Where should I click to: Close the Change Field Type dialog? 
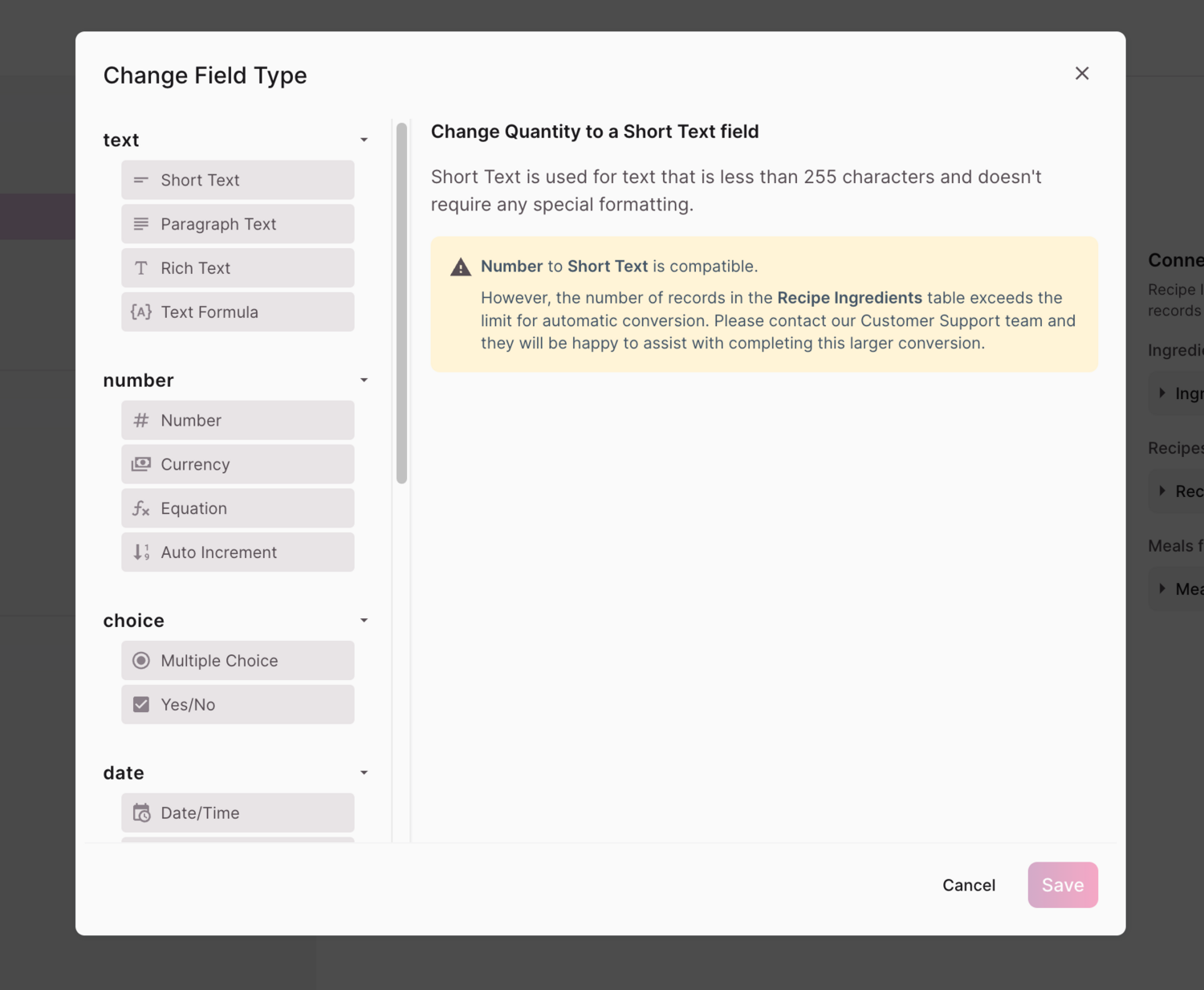(x=1082, y=73)
